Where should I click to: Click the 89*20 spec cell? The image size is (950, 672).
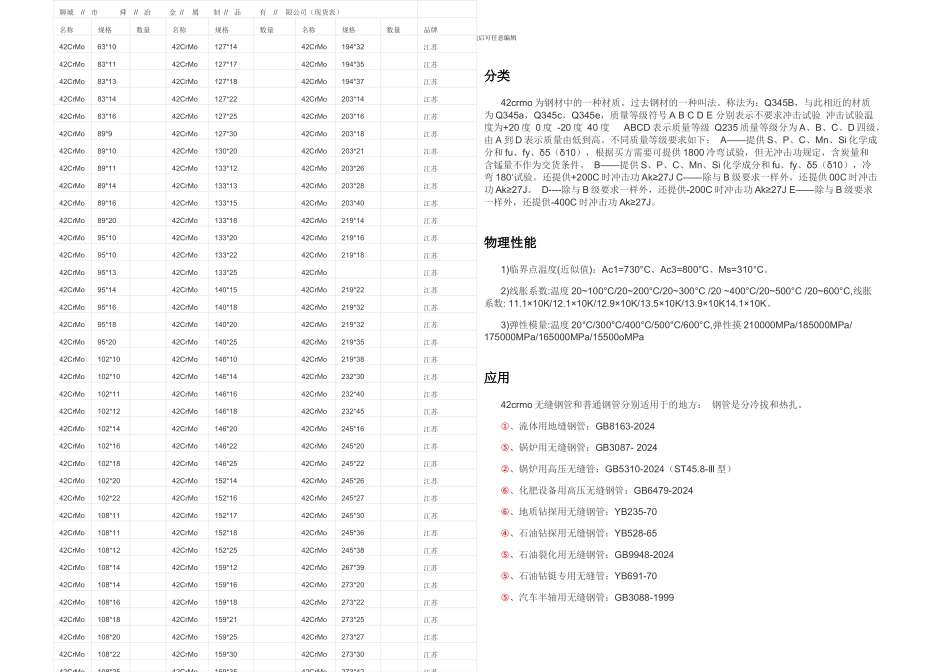107,221
